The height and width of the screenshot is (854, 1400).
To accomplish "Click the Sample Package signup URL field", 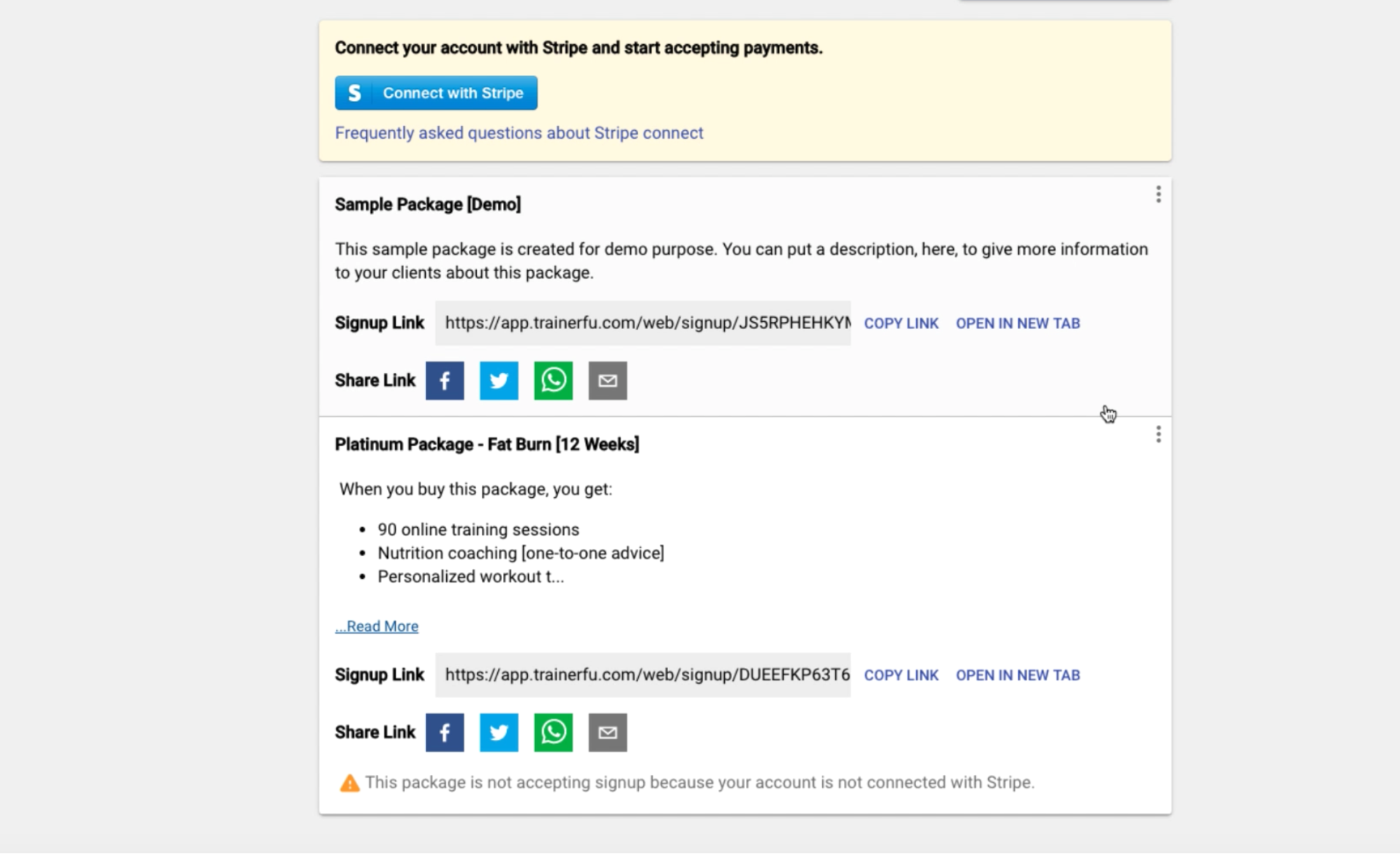I will coord(643,323).
